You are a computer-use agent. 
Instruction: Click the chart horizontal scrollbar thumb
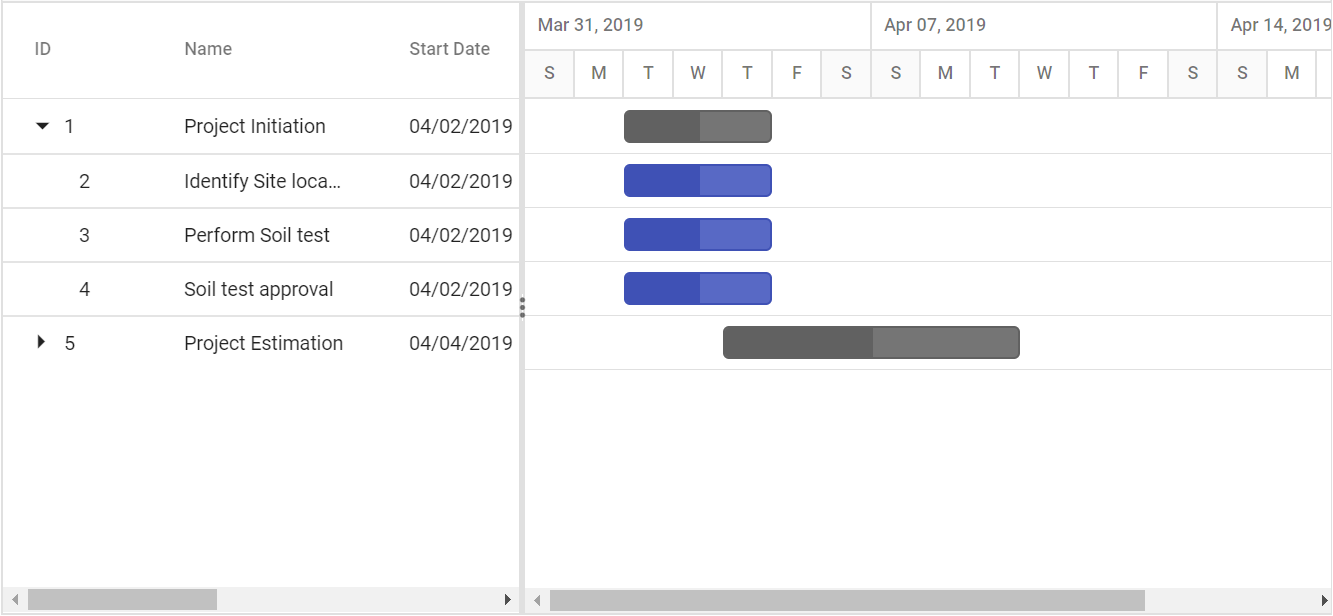coord(847,600)
